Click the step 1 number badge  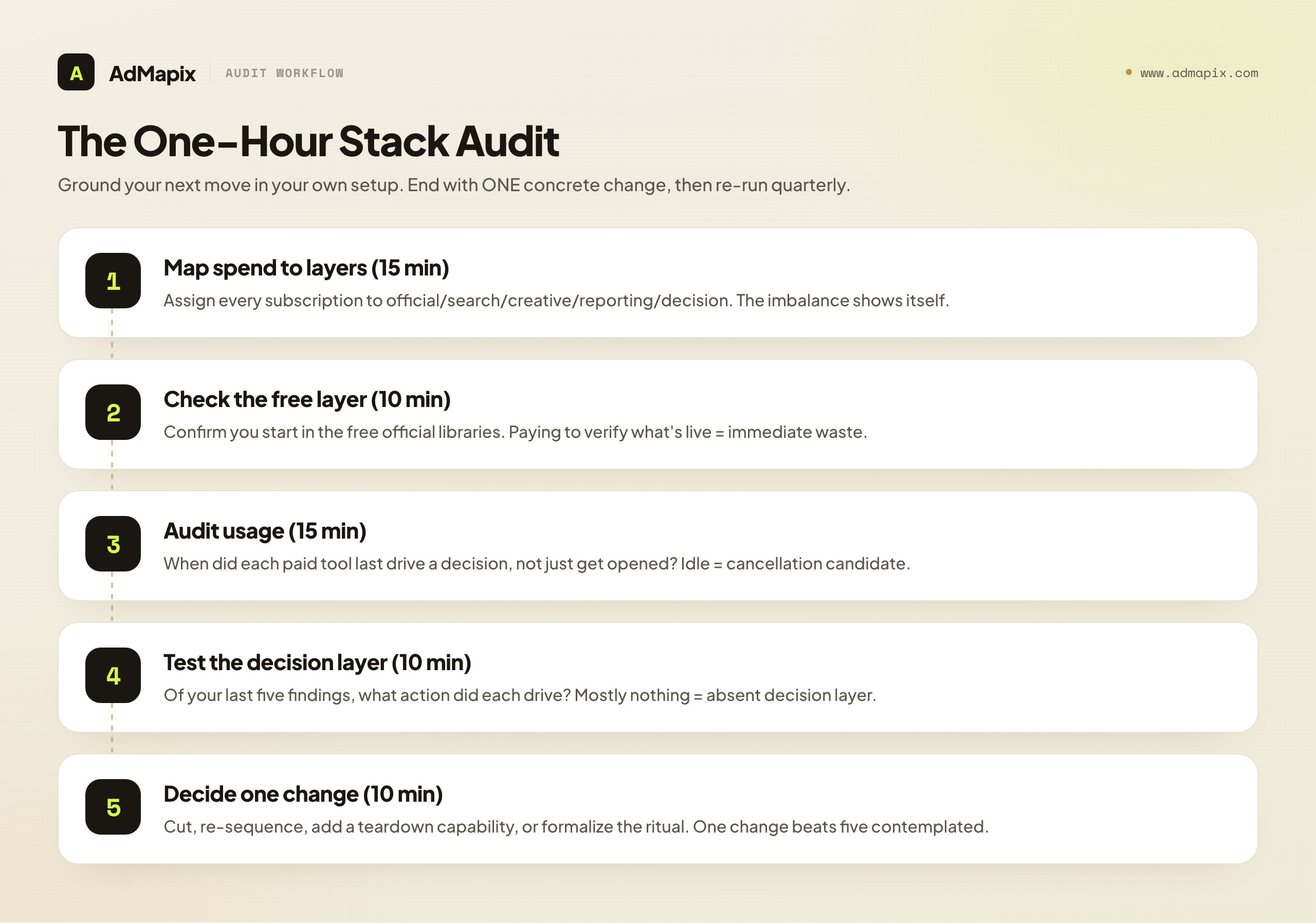pyautogui.click(x=113, y=281)
